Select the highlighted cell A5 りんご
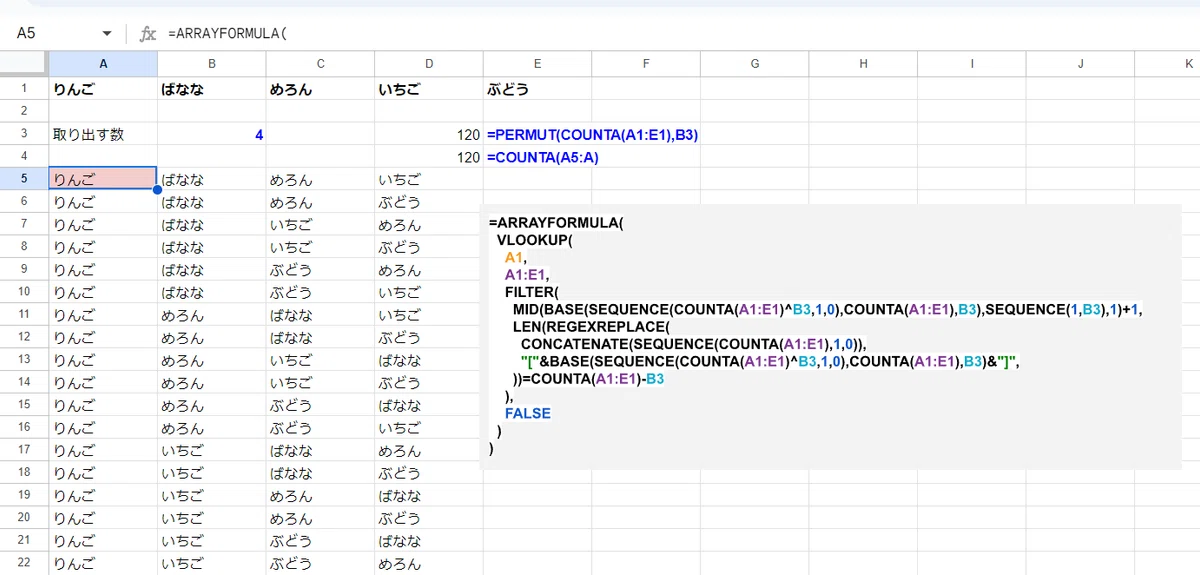 pyautogui.click(x=103, y=179)
